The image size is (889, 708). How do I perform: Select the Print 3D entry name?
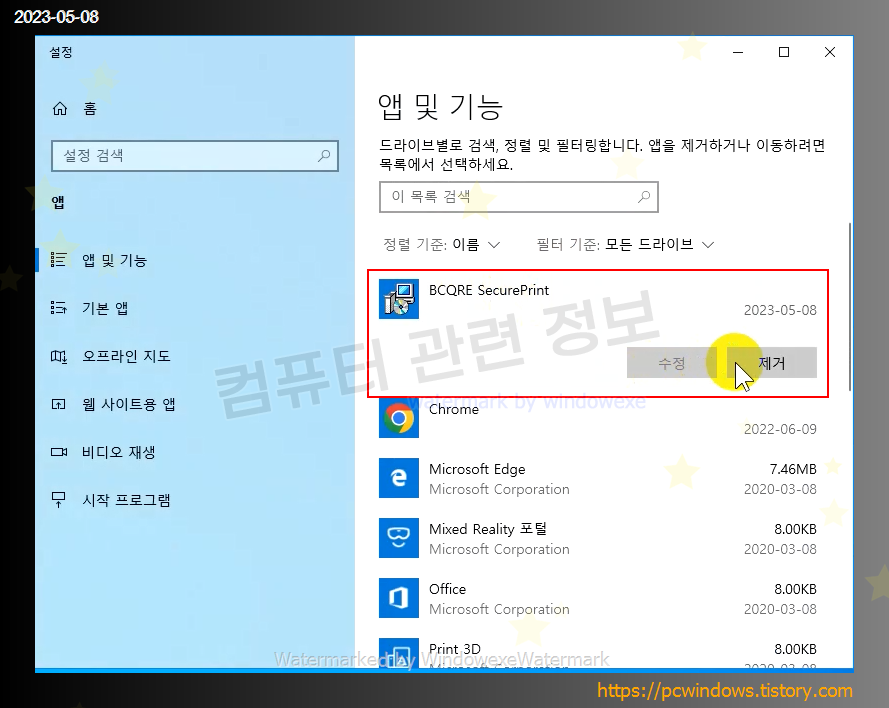pos(455,649)
